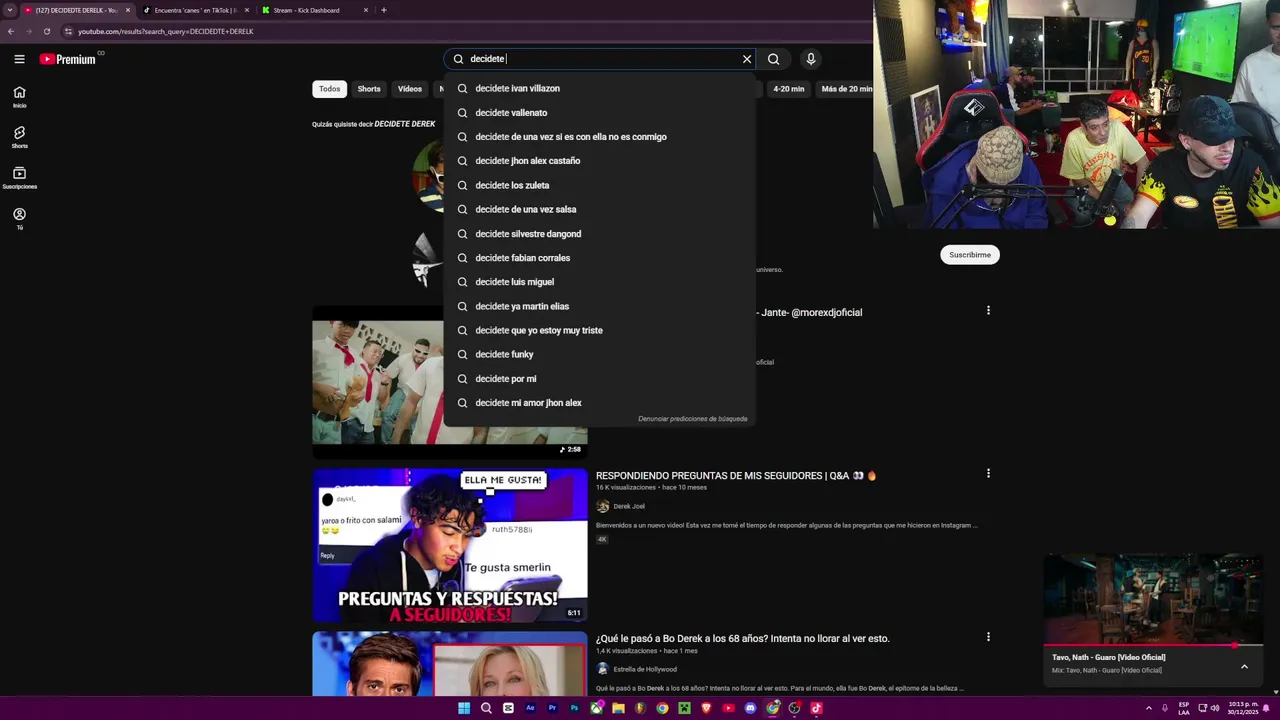1280x720 pixels.
Task: Open TikTok app from the taskbar
Action: 816,708
